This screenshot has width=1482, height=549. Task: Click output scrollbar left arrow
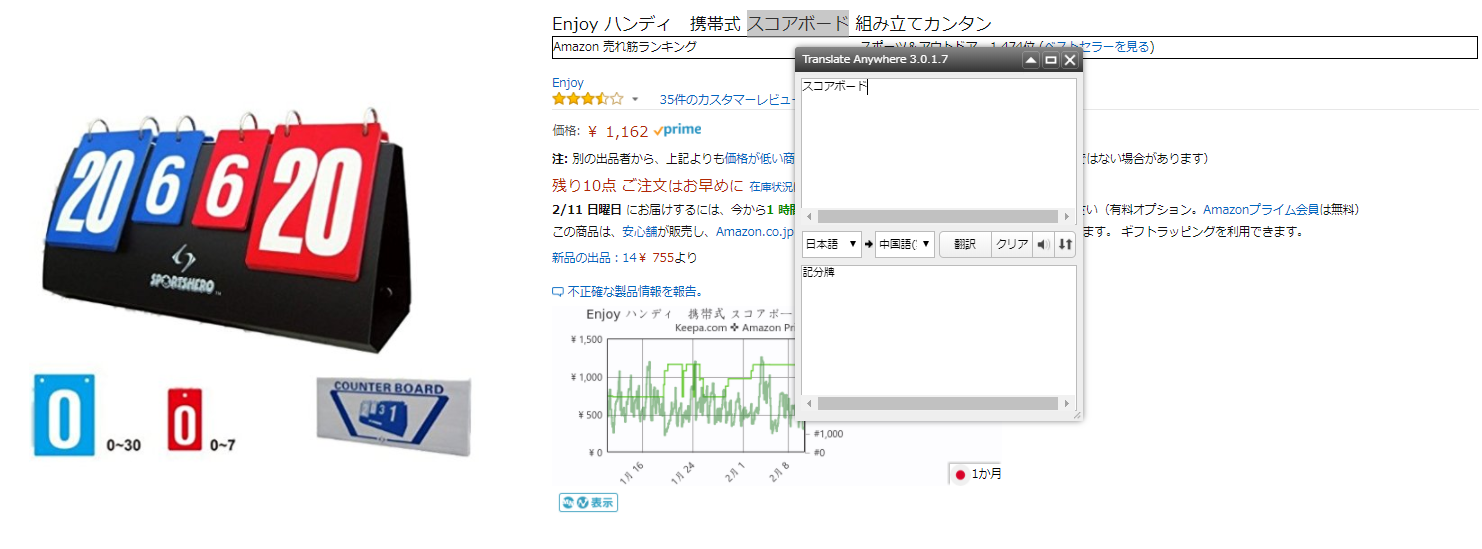tap(810, 404)
